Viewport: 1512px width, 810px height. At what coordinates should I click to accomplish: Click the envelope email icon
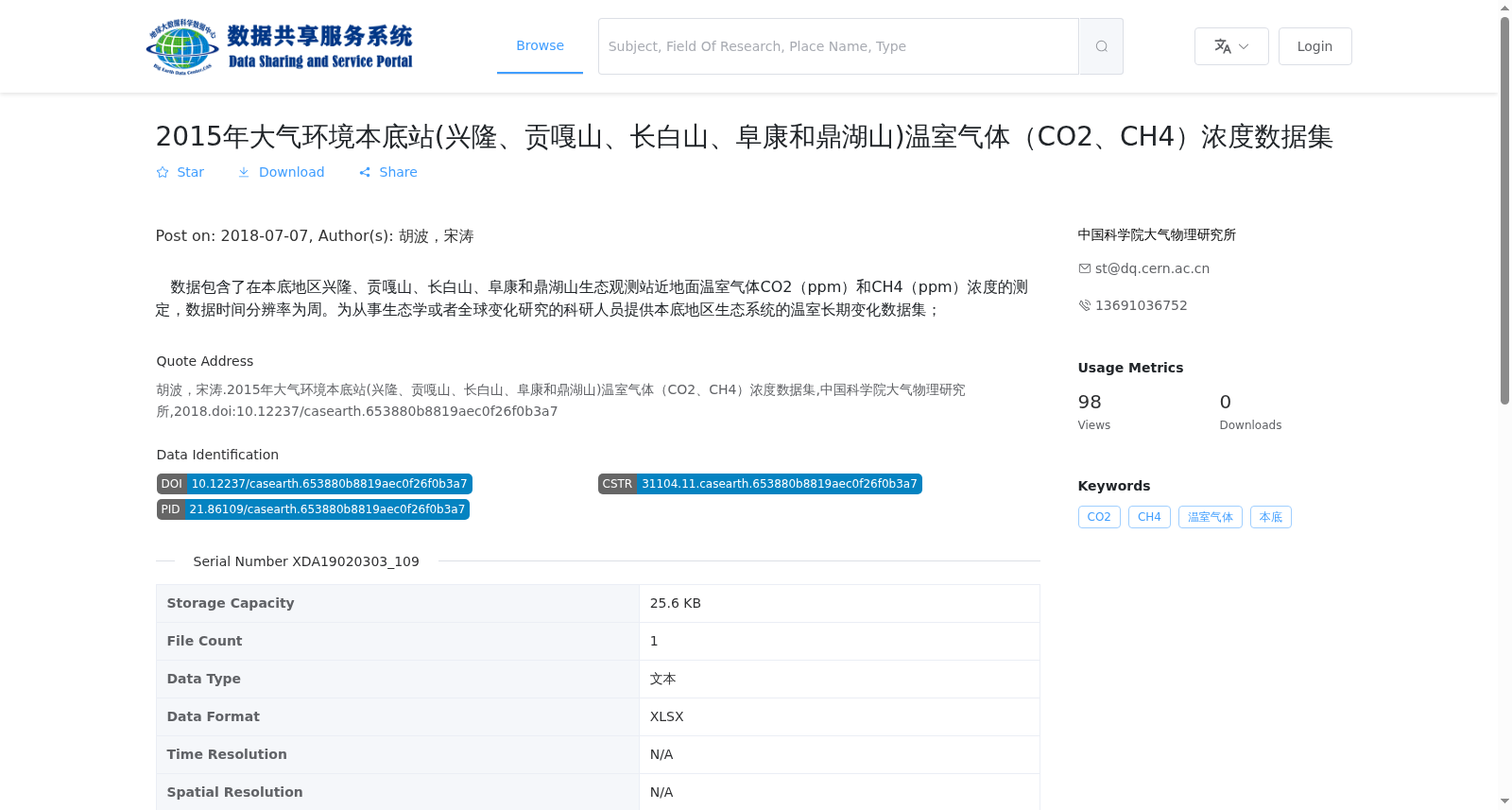tap(1085, 268)
